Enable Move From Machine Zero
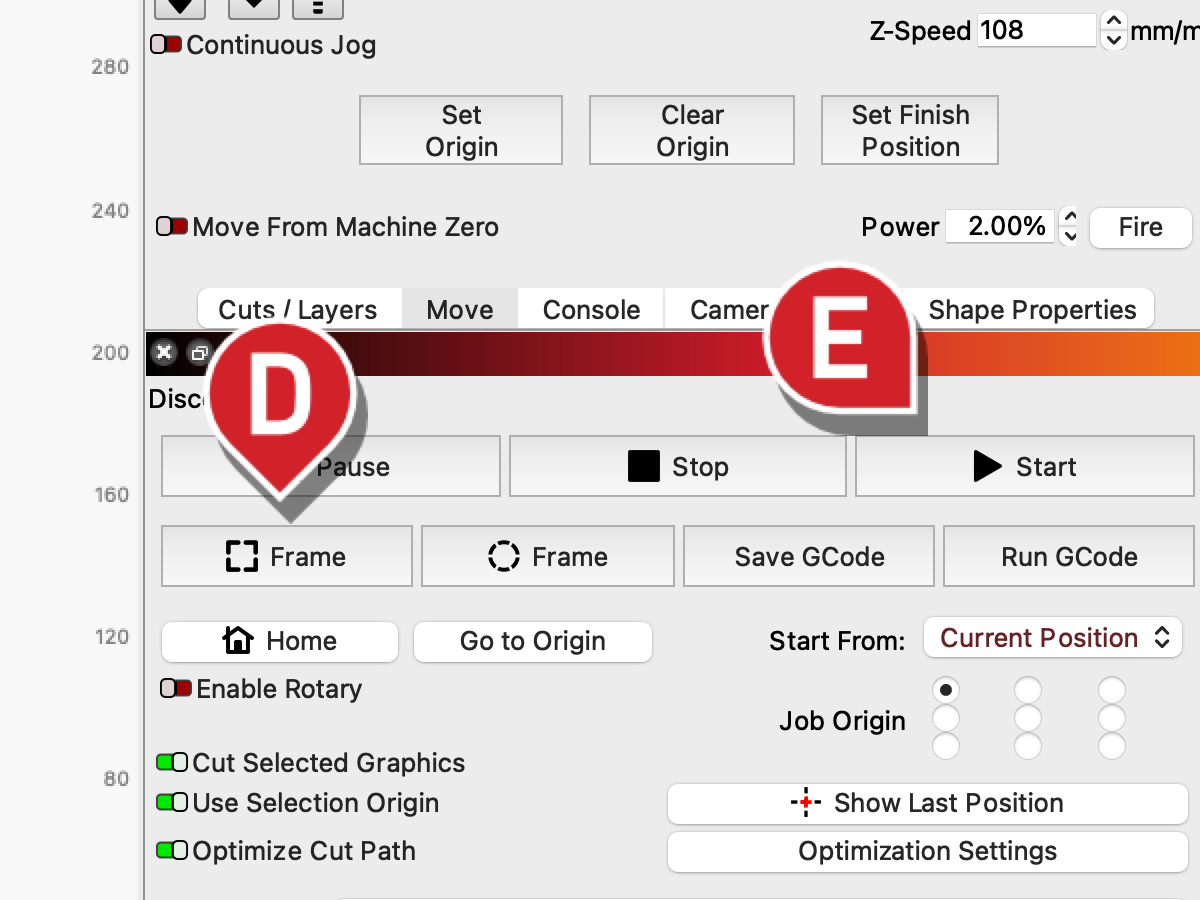This screenshot has width=1200, height=900. coord(172,227)
